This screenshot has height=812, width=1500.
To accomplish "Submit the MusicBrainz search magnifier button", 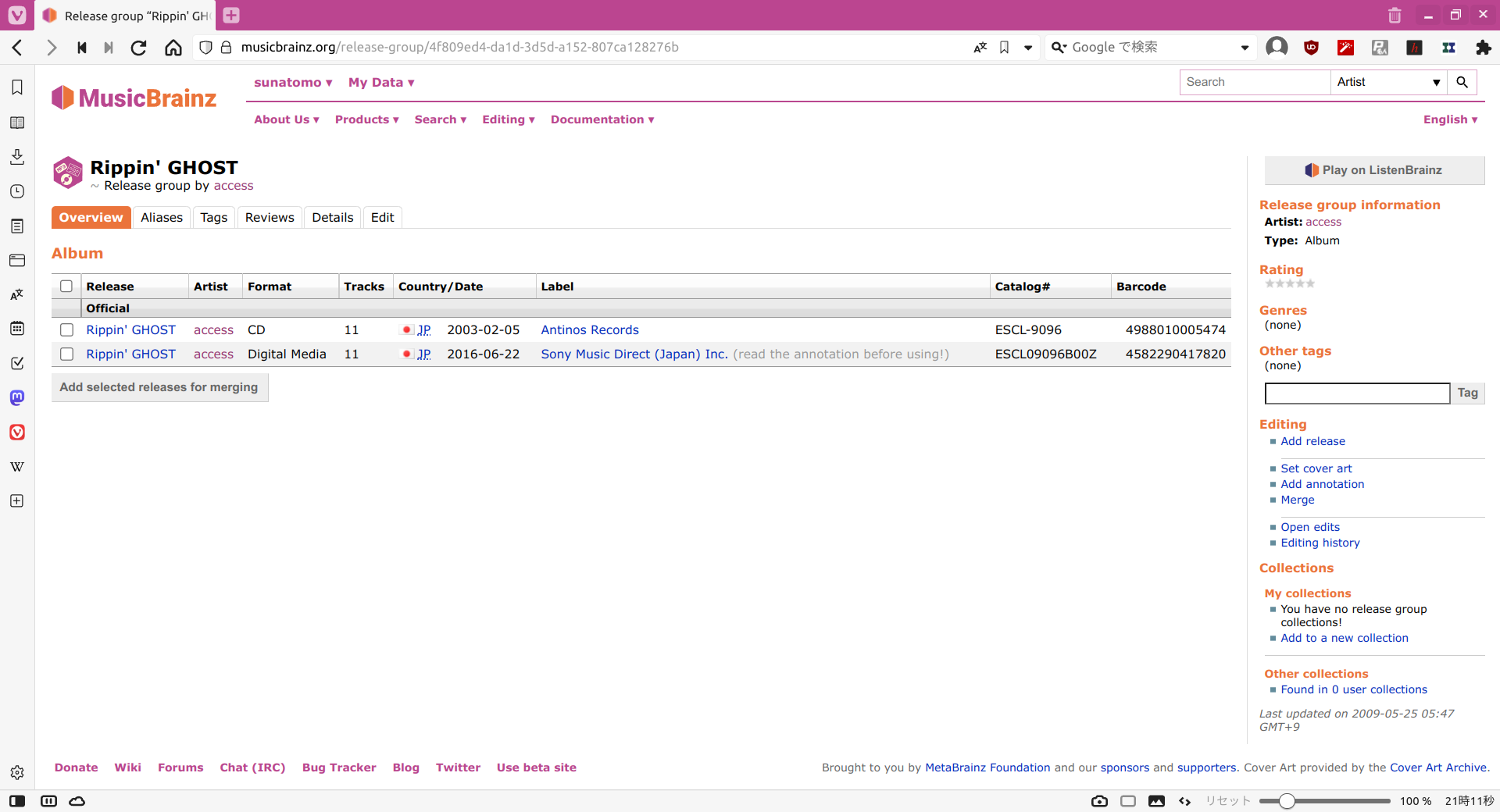I will point(1462,82).
